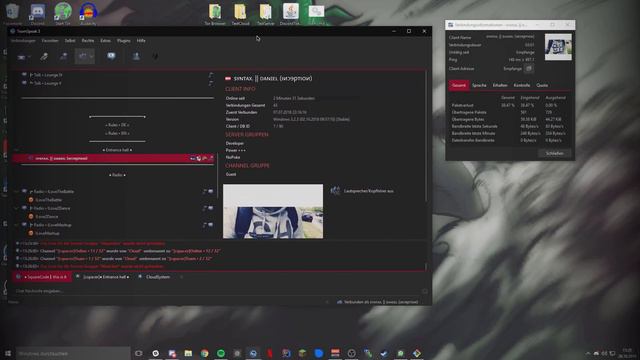Click the Windows taskbar search box

[73, 353]
